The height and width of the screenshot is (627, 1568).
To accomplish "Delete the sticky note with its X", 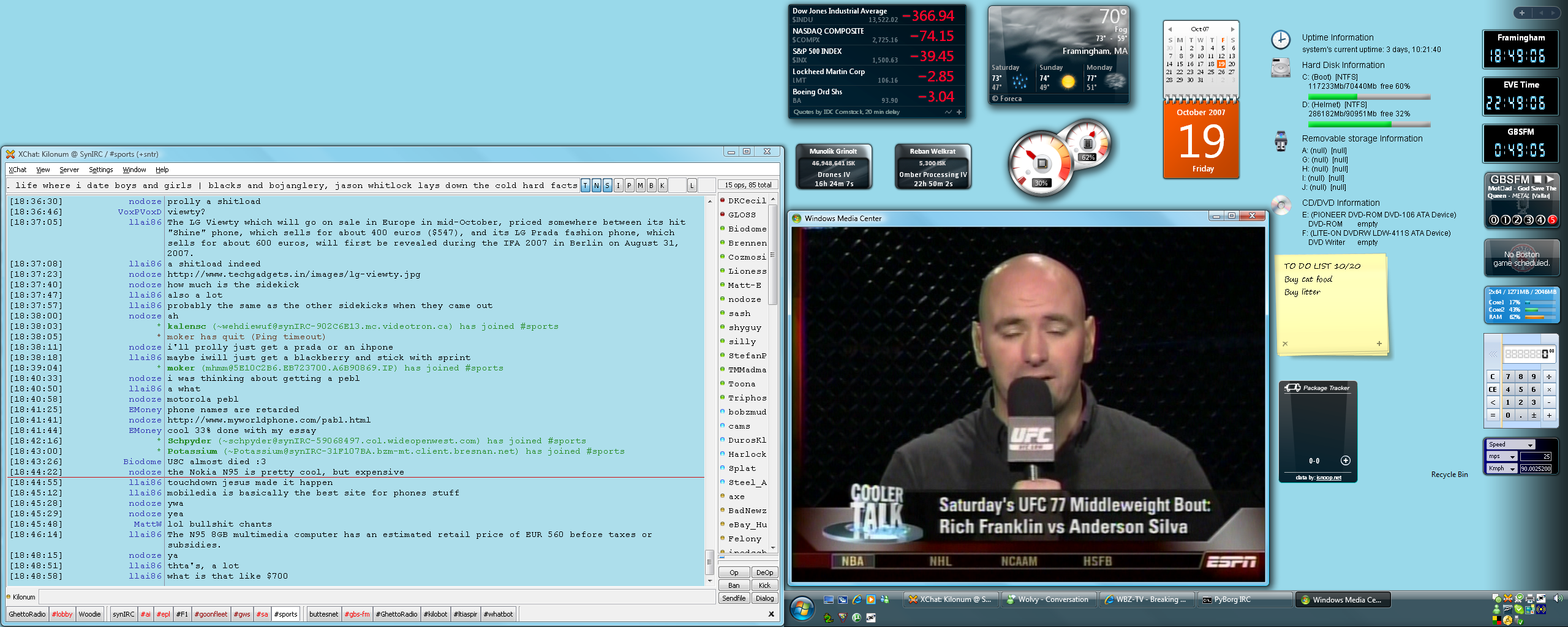I will tap(1285, 344).
